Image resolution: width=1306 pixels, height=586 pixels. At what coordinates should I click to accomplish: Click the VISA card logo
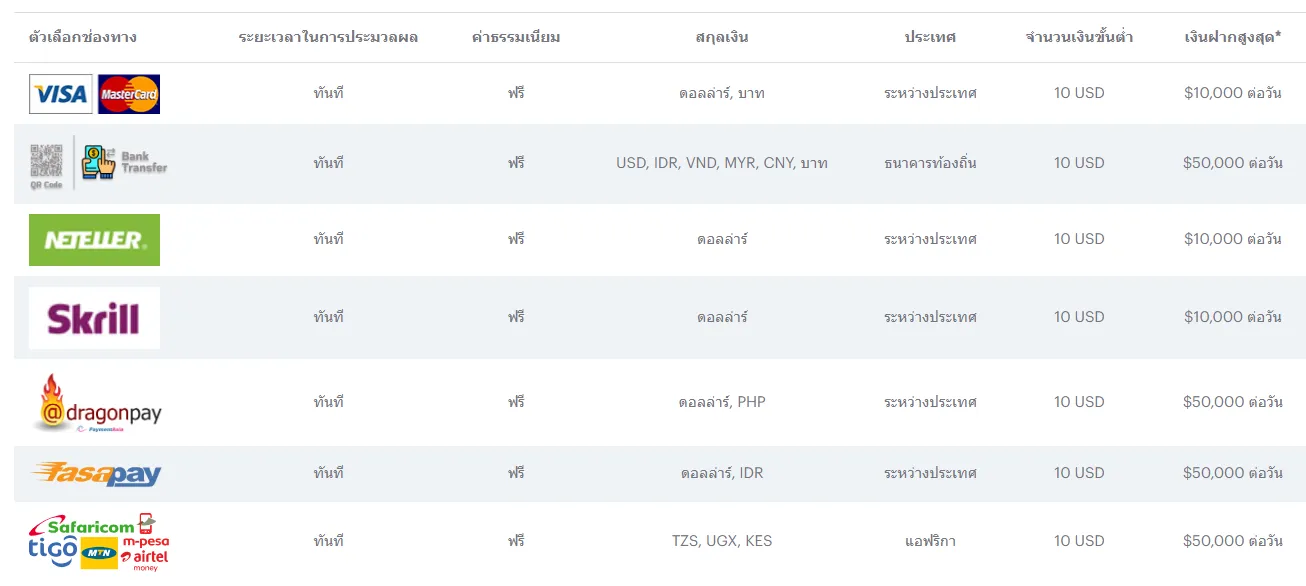click(x=61, y=94)
